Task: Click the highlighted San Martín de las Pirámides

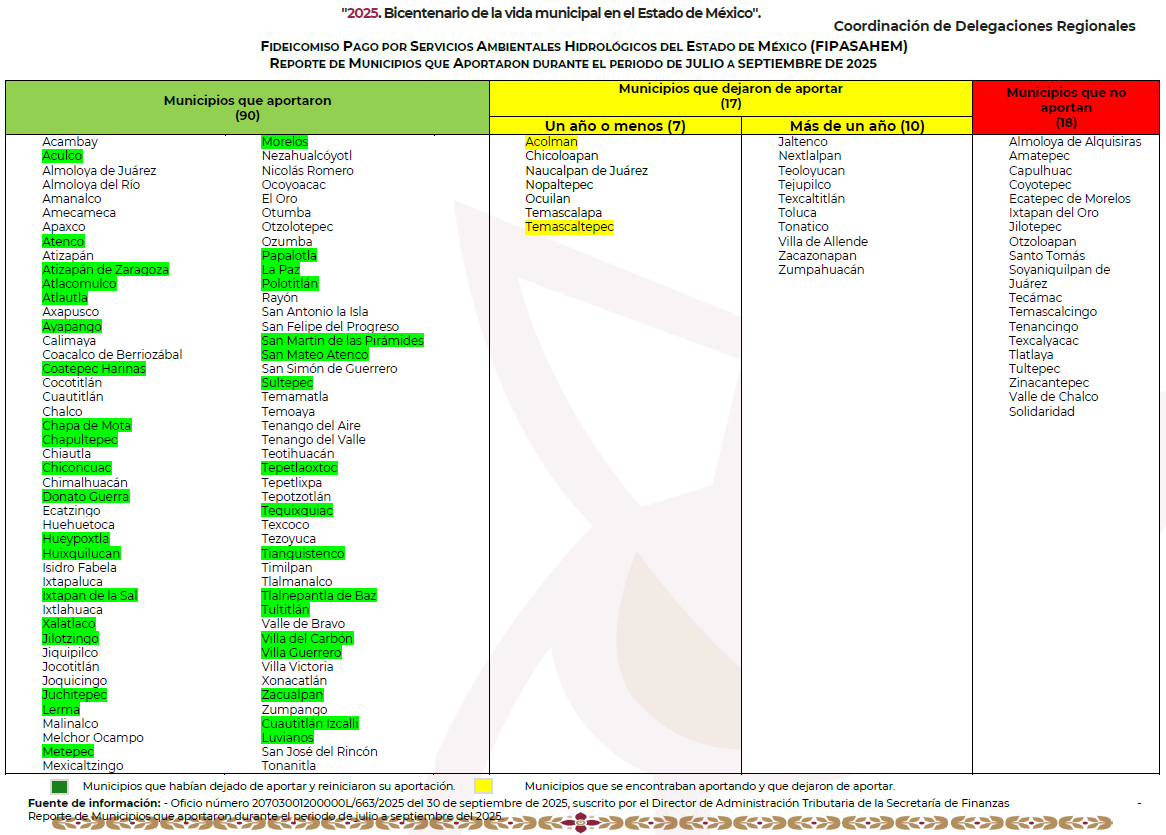Action: pyautogui.click(x=342, y=341)
